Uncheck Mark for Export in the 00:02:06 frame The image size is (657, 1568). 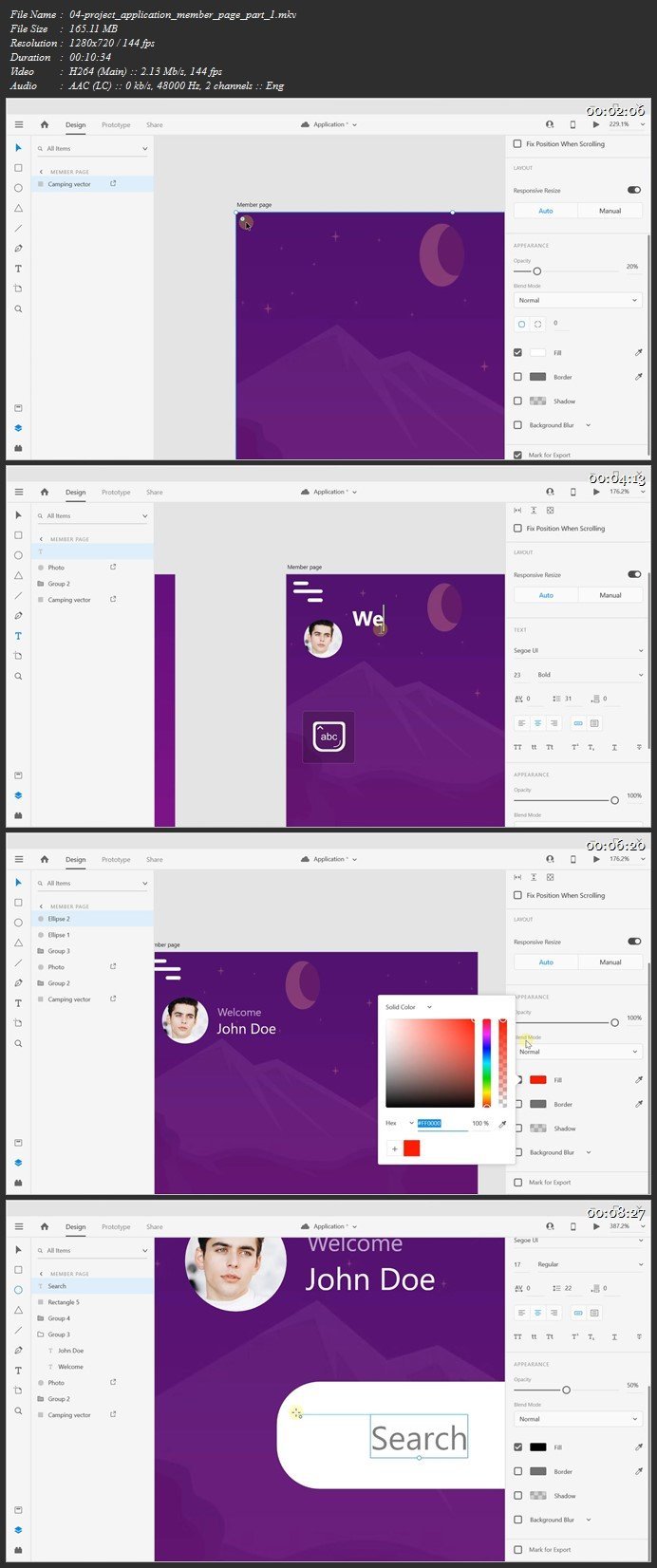[517, 455]
